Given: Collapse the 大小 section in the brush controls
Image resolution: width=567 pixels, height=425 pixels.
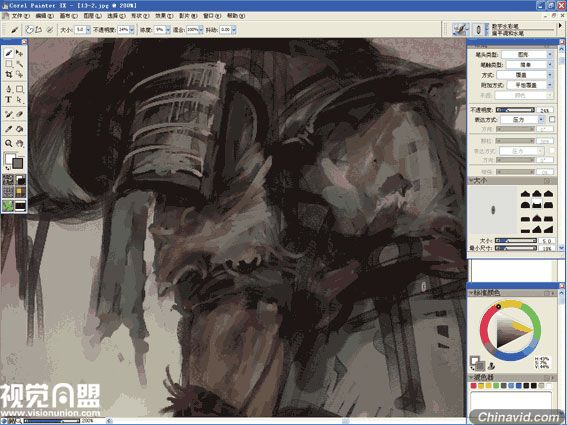Looking at the screenshot, I should [472, 180].
